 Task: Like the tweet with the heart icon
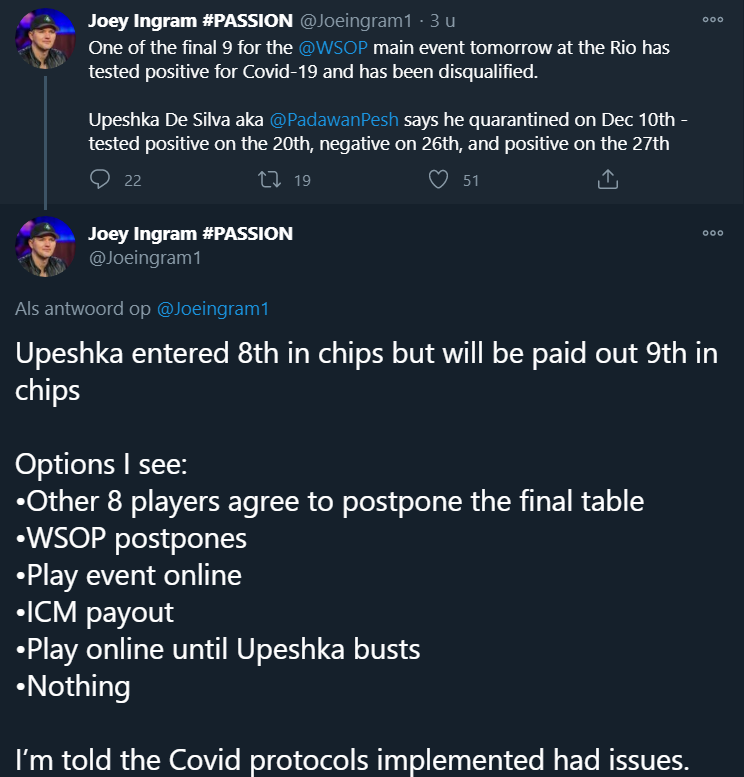pyautogui.click(x=438, y=180)
